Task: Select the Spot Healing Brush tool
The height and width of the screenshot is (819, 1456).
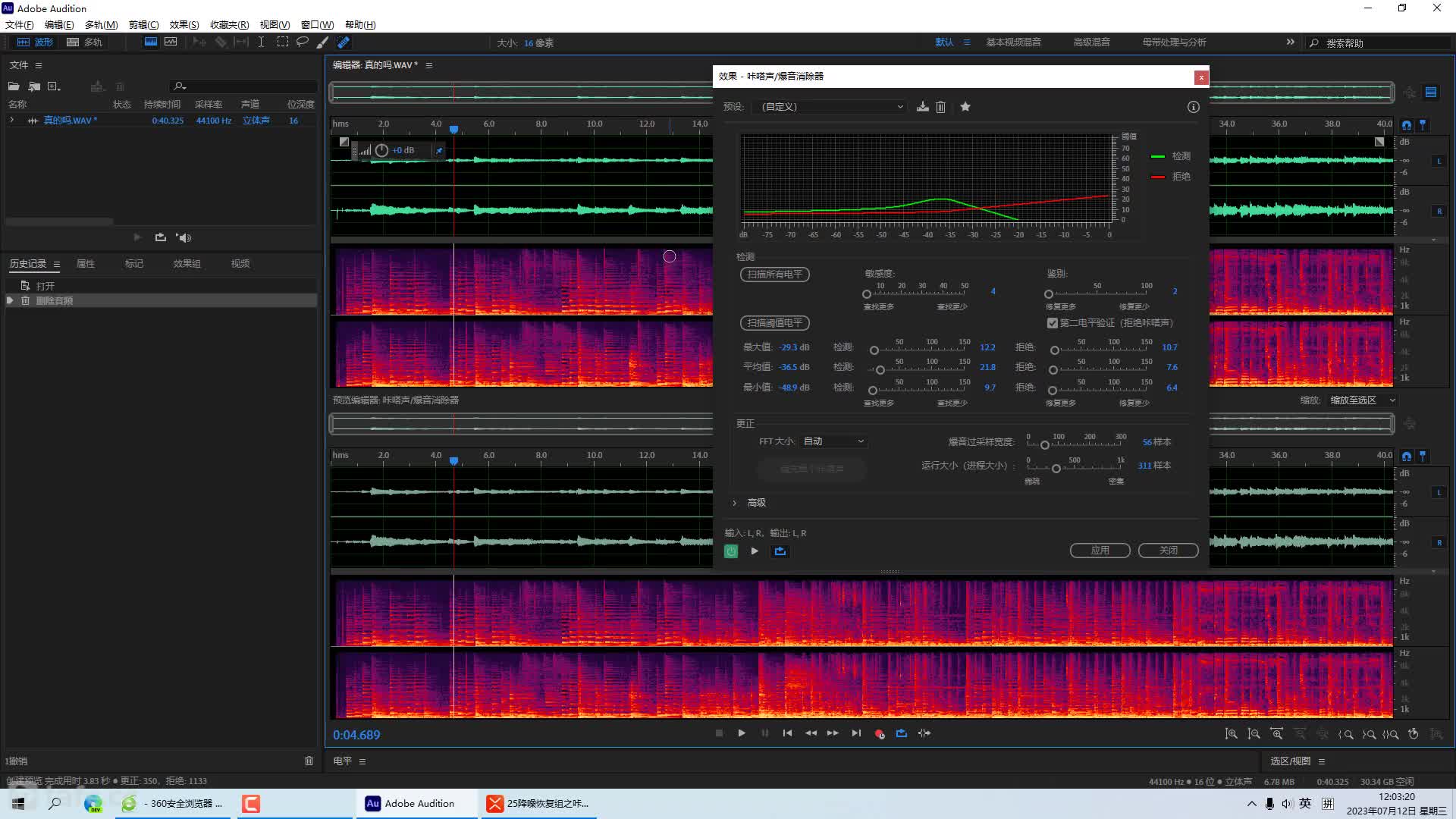Action: (344, 42)
